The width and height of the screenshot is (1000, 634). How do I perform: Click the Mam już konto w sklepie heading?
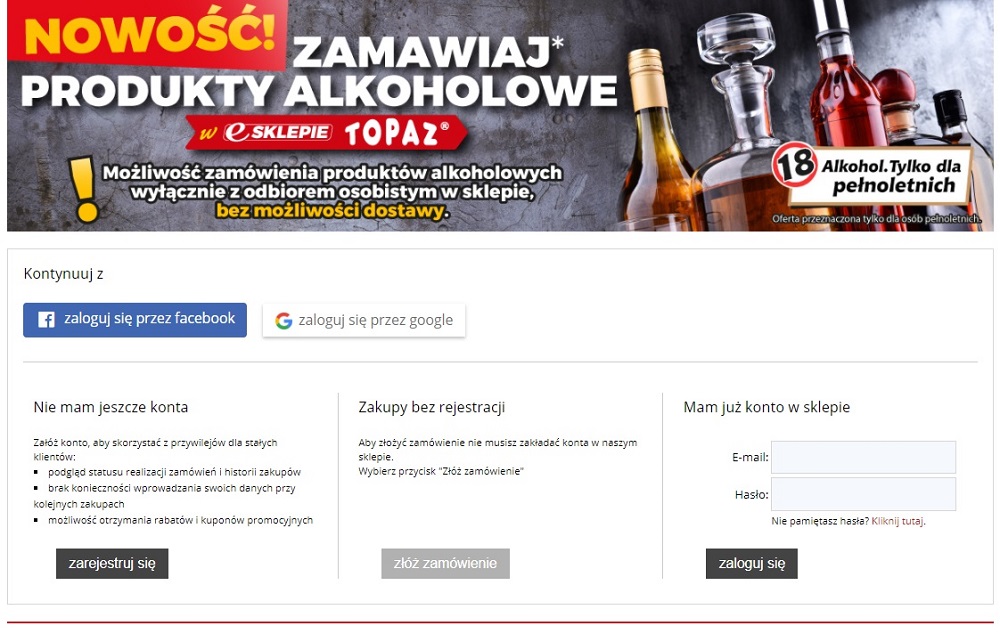coord(767,407)
